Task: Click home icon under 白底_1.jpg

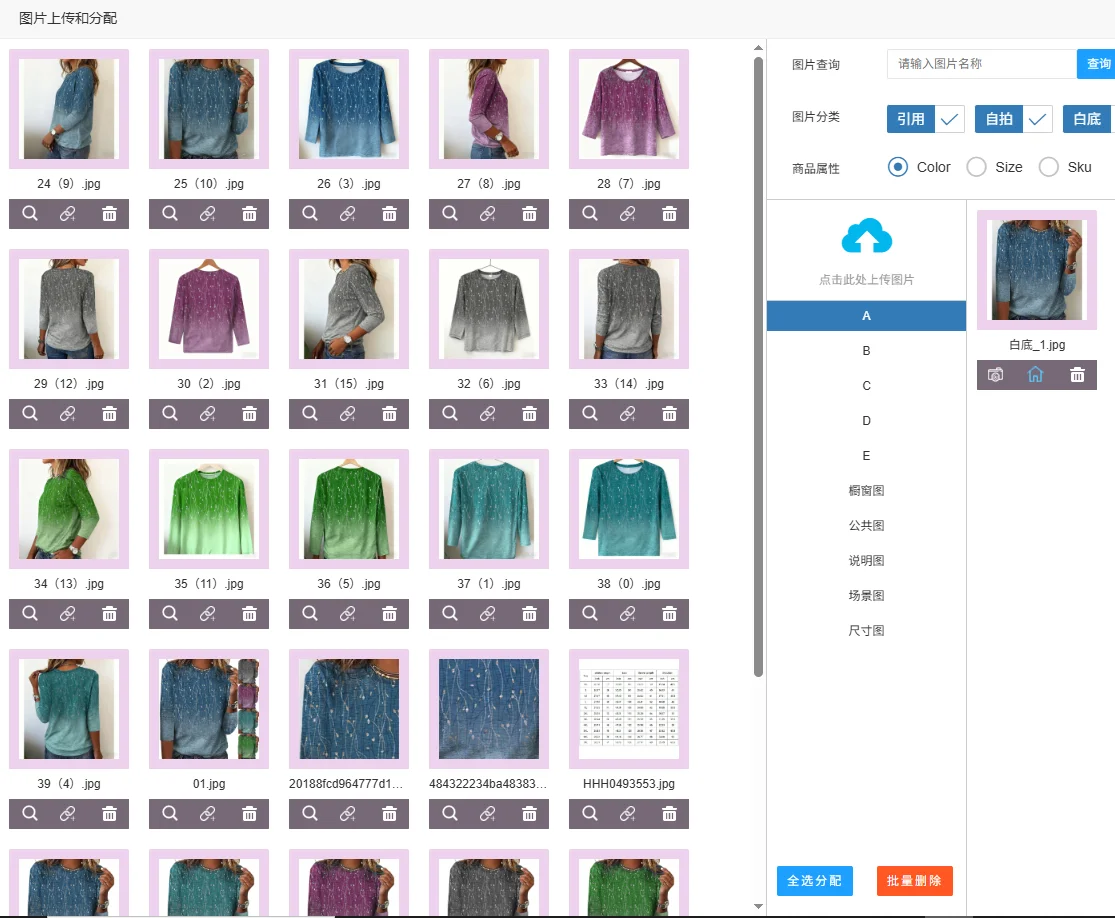Action: (x=1036, y=375)
